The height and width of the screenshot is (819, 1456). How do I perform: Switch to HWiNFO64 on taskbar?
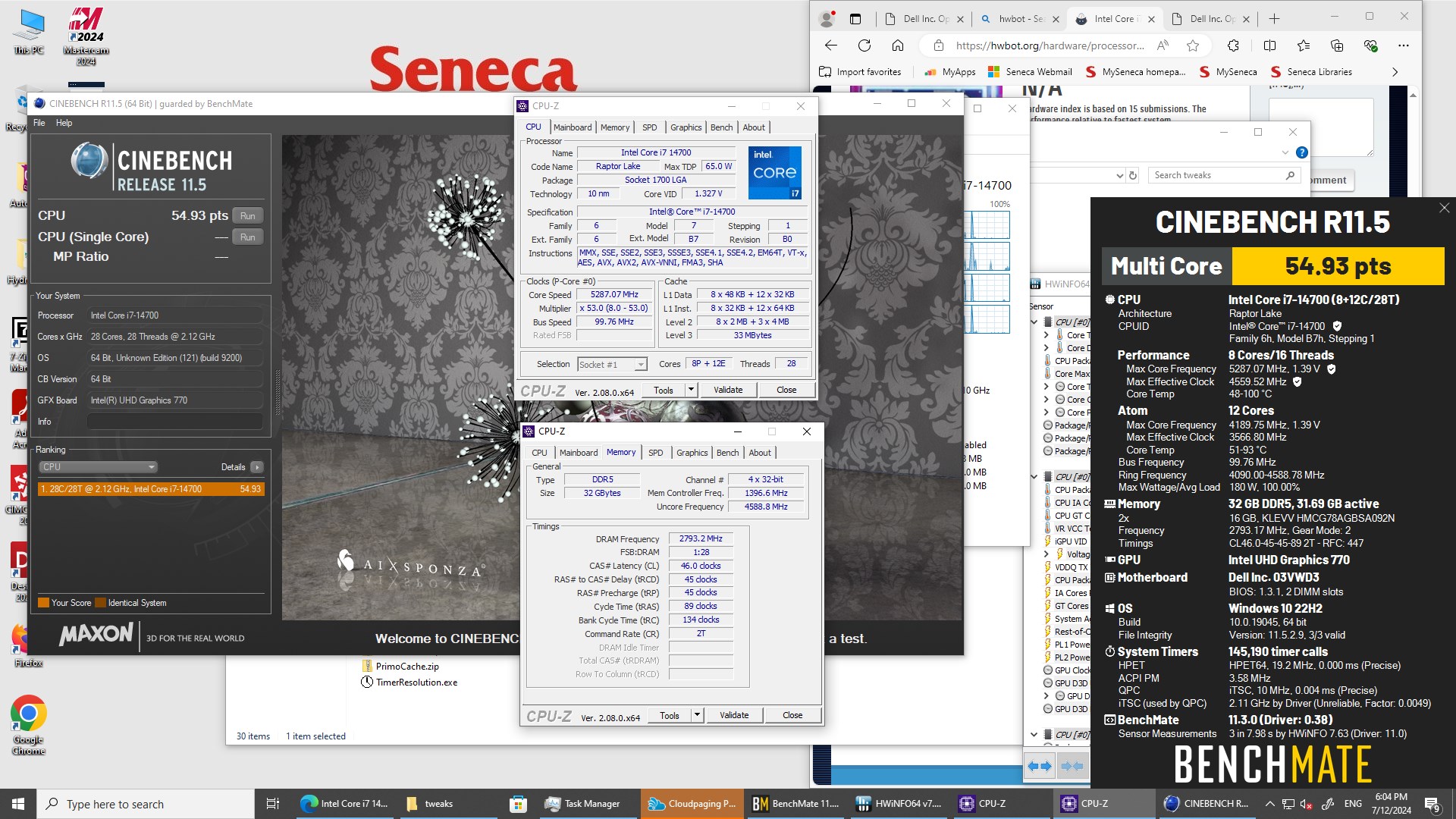coord(898,804)
